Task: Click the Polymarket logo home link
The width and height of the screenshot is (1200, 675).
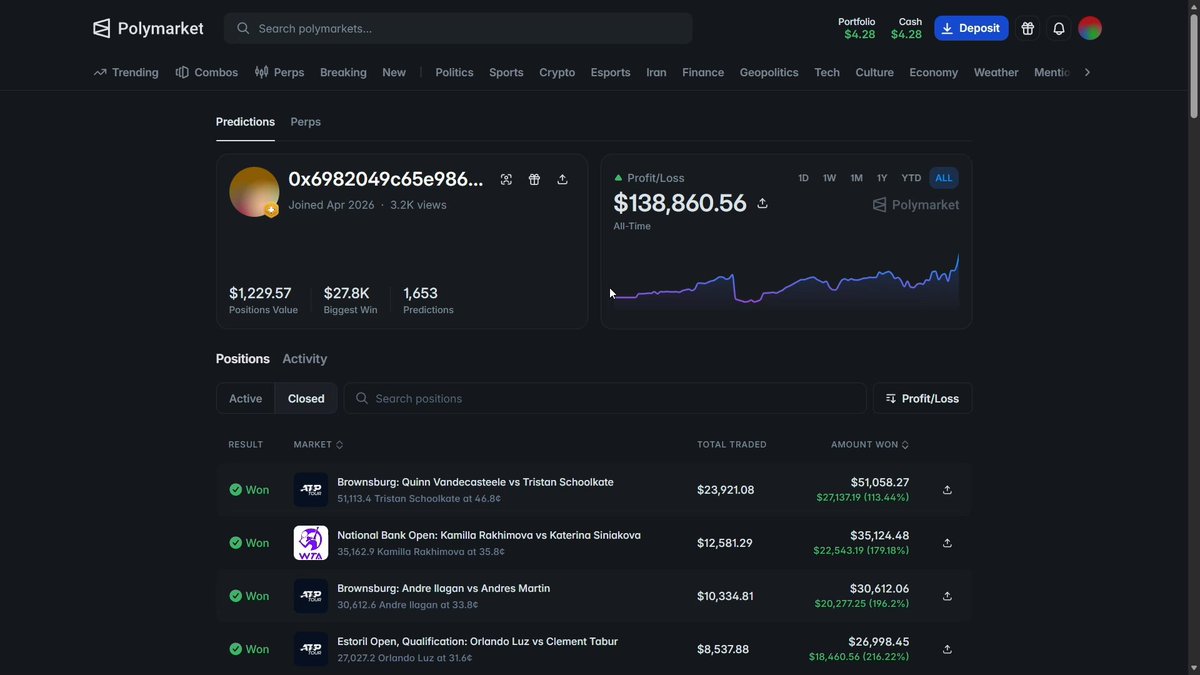Action: click(x=148, y=28)
